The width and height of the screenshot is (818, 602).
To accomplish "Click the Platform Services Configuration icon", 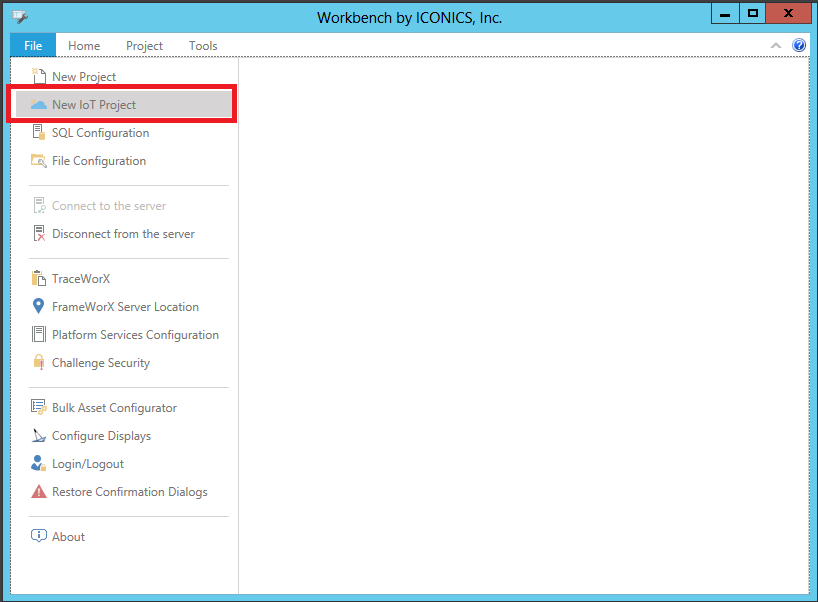I will pos(39,334).
